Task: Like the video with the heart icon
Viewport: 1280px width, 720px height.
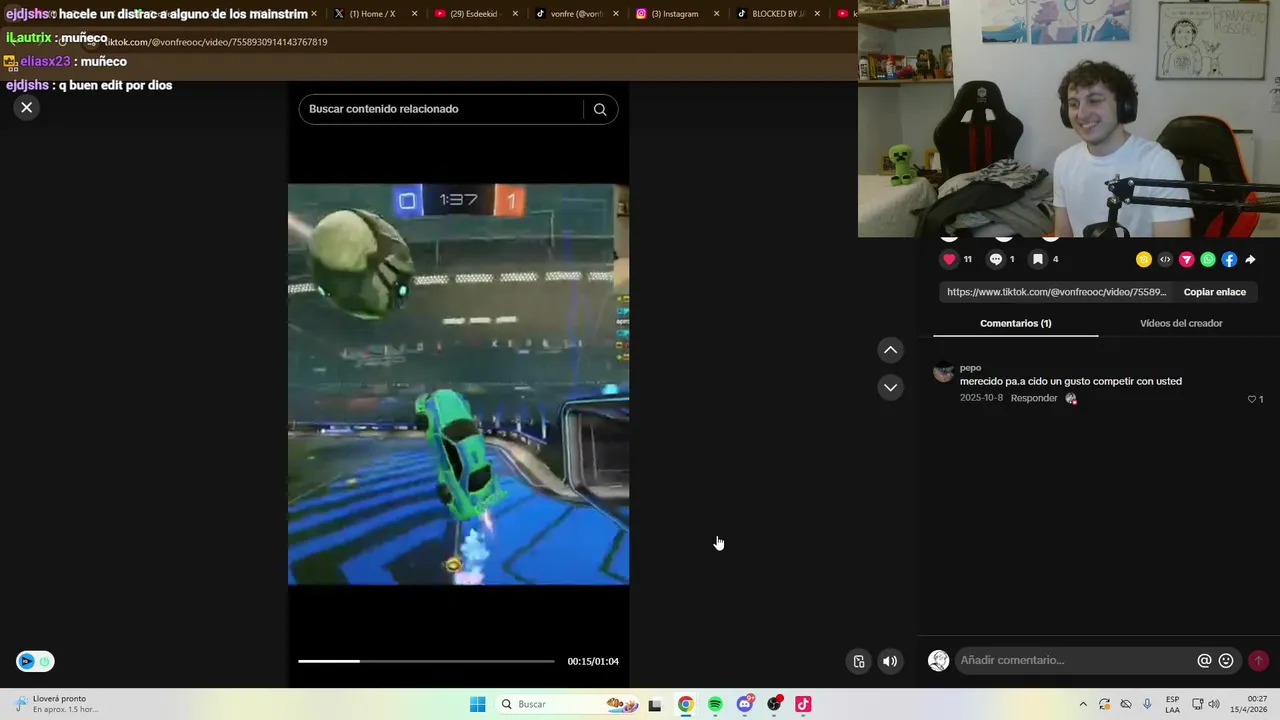Action: coord(949,259)
